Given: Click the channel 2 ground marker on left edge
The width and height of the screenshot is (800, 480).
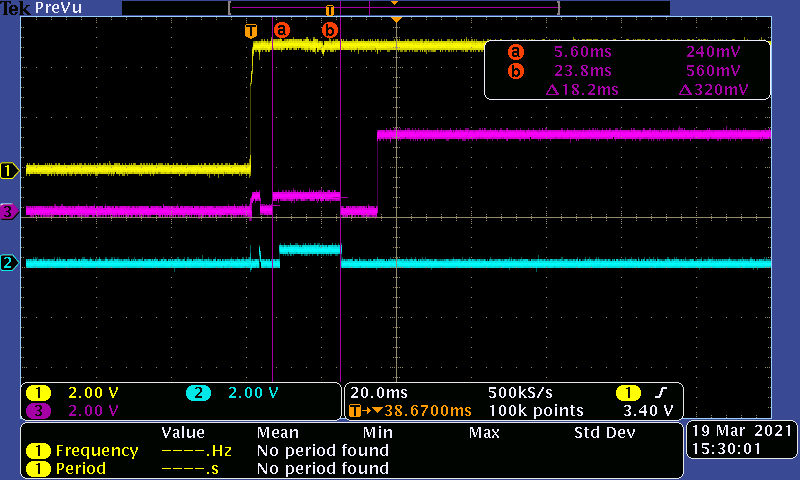Looking at the screenshot, I should click(9, 263).
